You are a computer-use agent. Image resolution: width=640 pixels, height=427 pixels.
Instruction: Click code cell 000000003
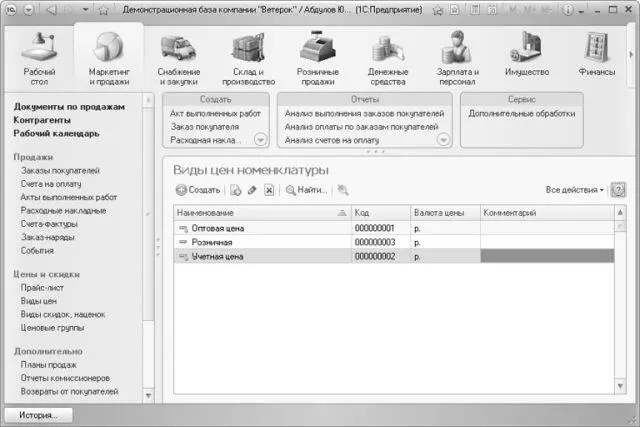pyautogui.click(x=375, y=242)
